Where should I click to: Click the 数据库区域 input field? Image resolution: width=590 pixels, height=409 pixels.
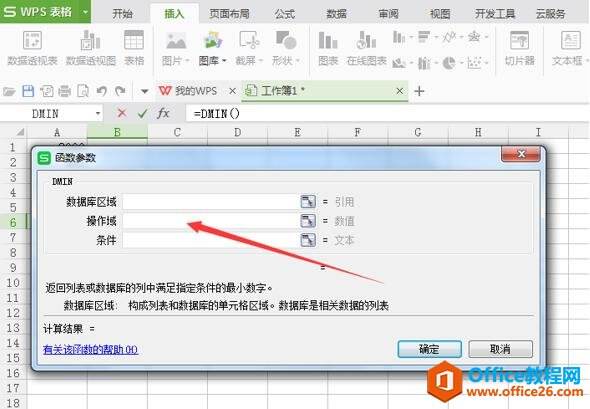[x=211, y=202]
